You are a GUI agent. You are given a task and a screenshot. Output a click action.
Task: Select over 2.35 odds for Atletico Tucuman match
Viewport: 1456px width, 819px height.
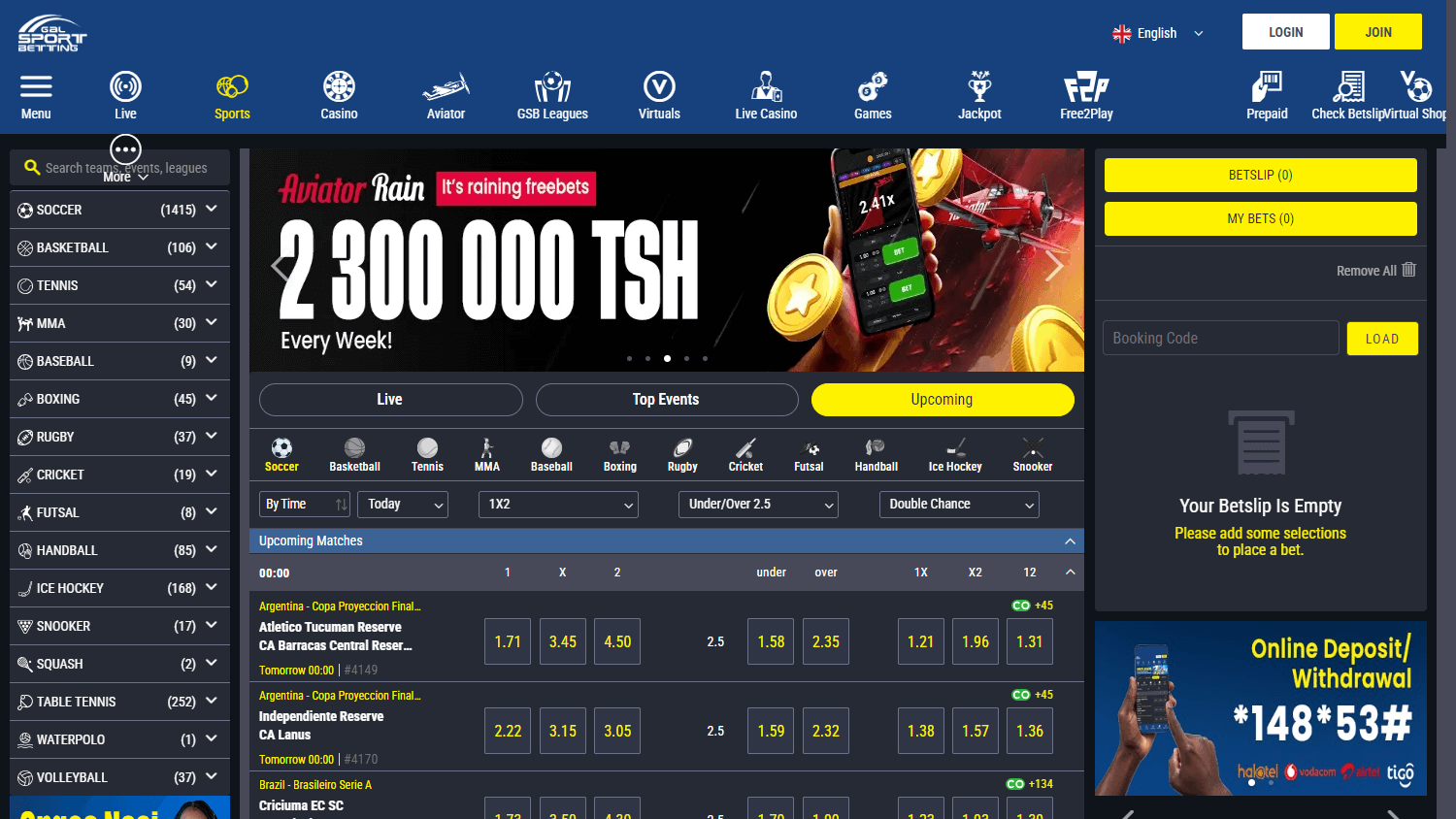826,641
